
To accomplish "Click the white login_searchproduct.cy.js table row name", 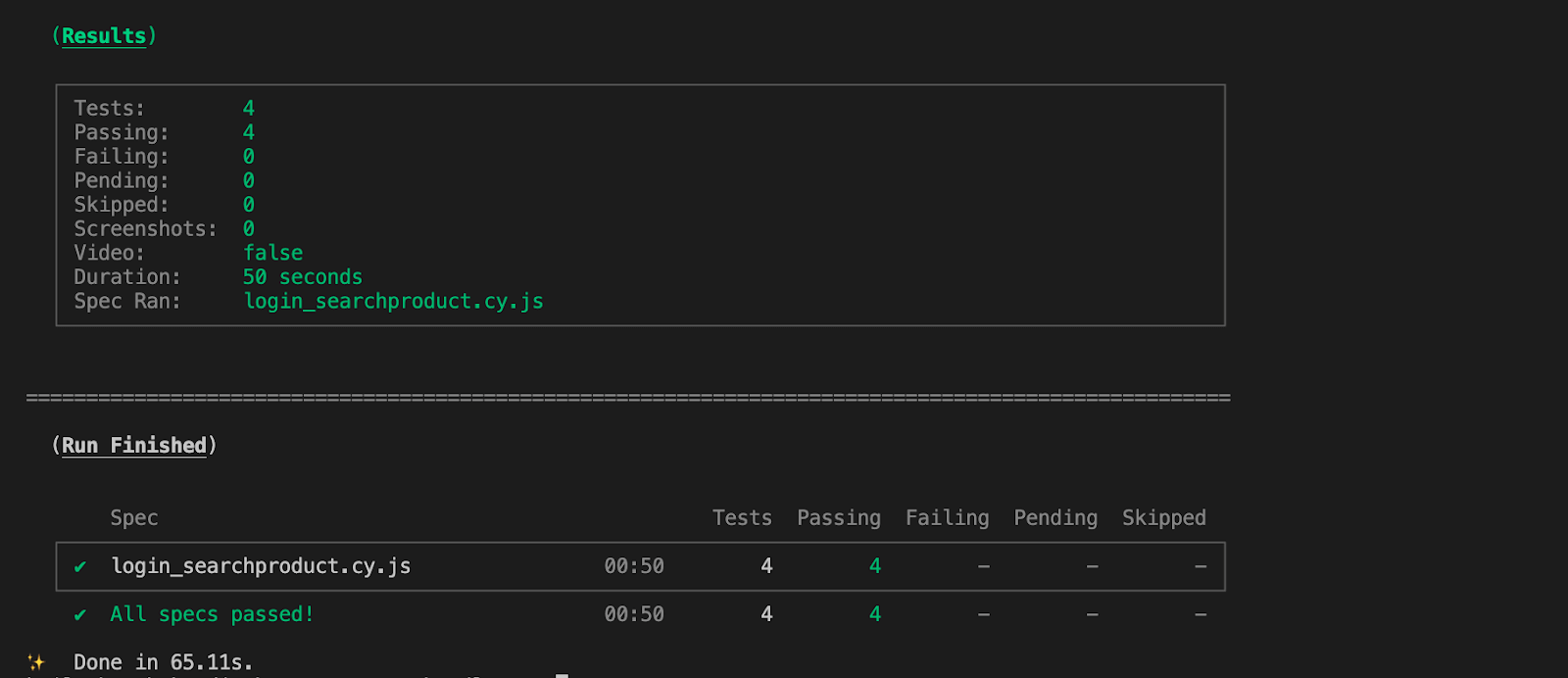I will tap(261, 566).
